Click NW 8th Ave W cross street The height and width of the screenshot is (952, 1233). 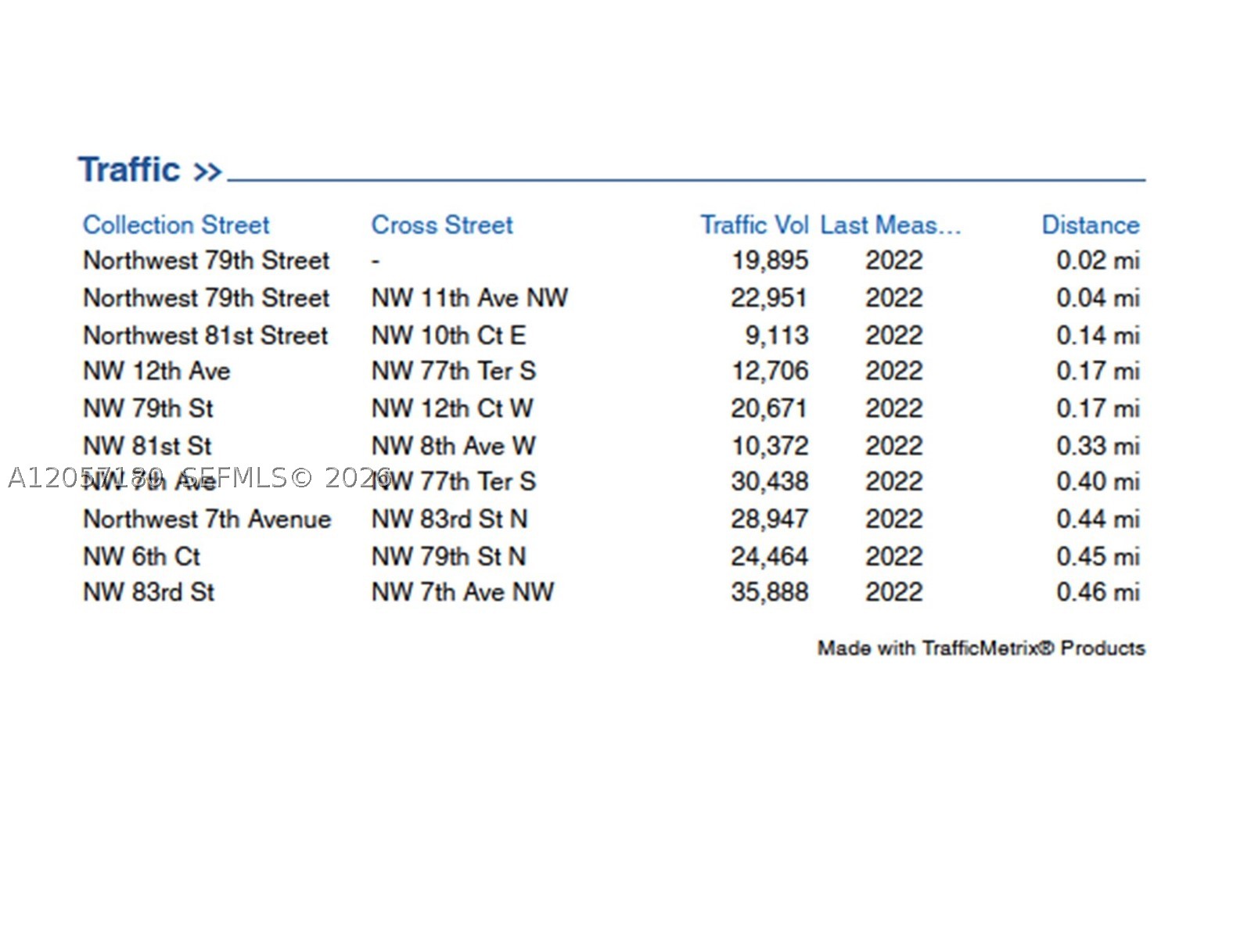point(453,446)
